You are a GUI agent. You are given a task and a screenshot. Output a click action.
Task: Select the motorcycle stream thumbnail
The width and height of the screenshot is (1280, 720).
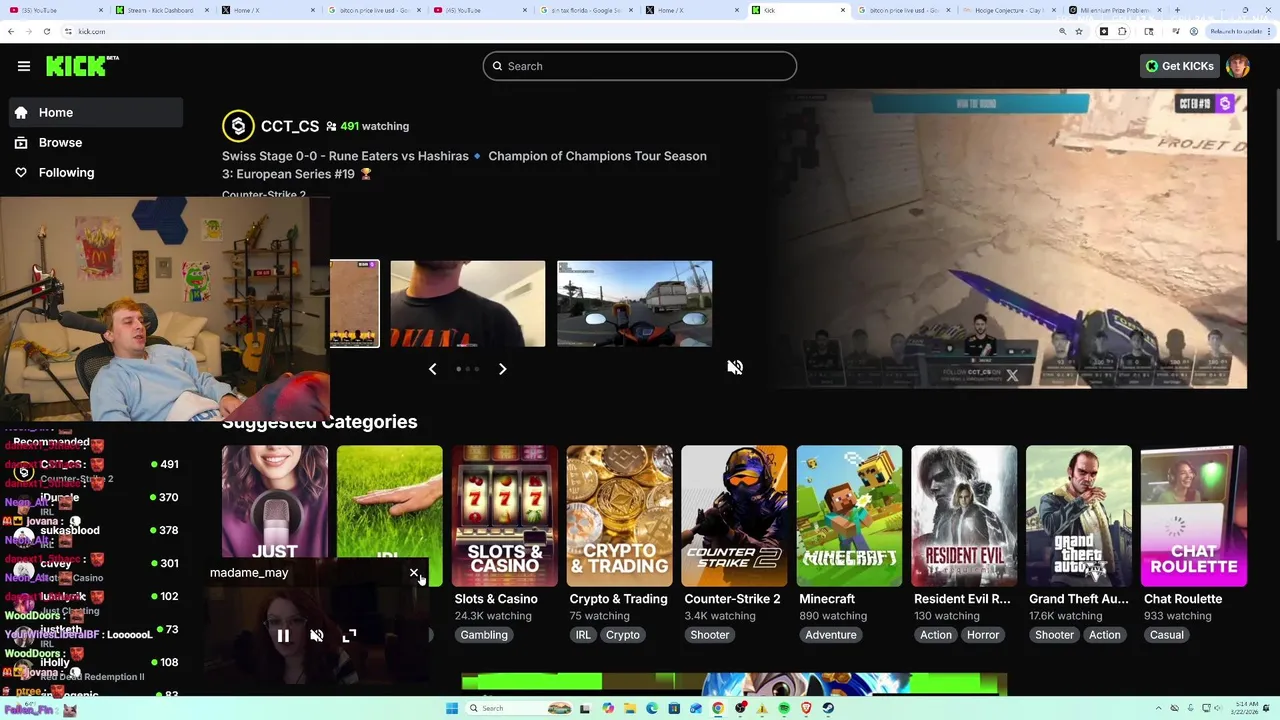click(x=634, y=304)
